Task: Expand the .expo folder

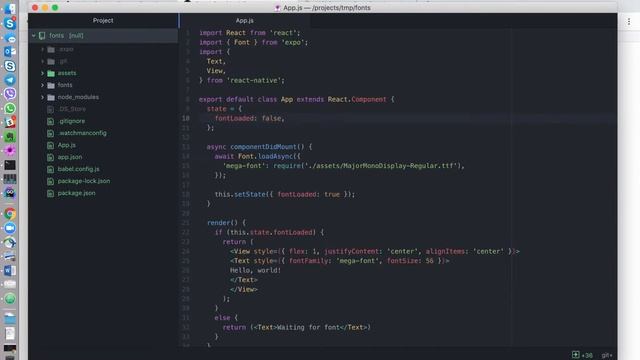Action: (42, 49)
